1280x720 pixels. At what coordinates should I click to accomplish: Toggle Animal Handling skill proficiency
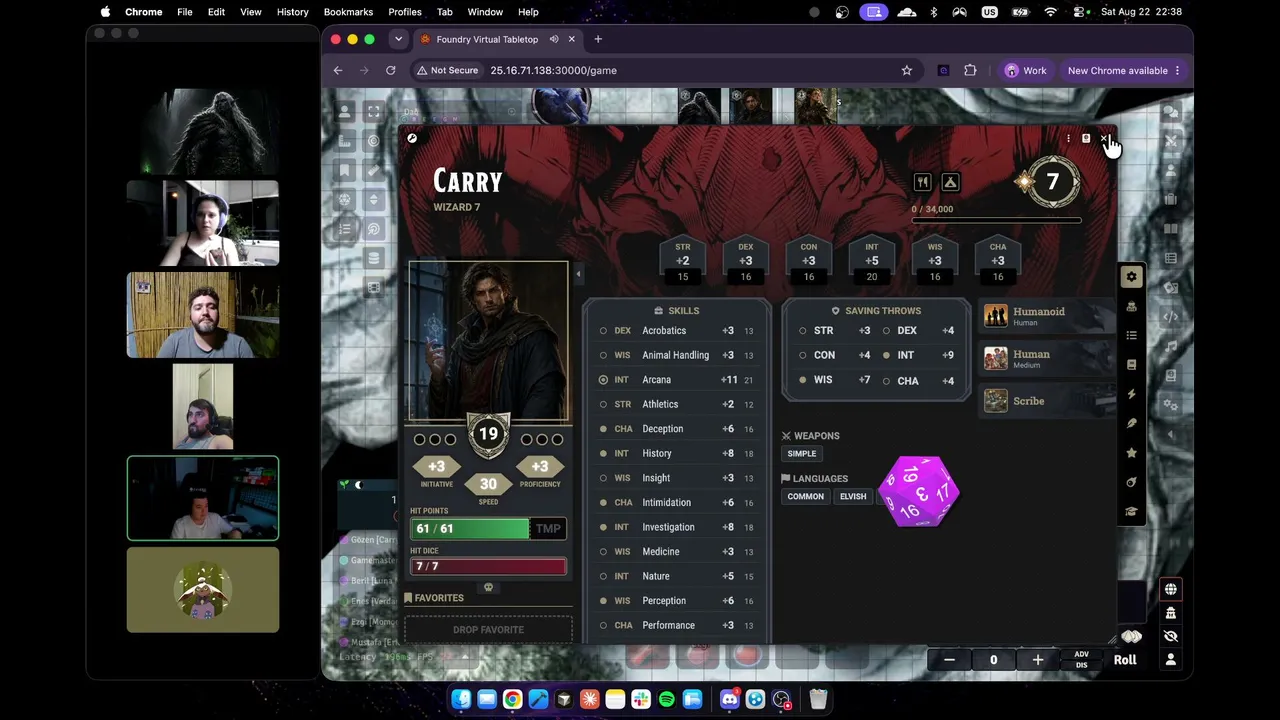[603, 355]
